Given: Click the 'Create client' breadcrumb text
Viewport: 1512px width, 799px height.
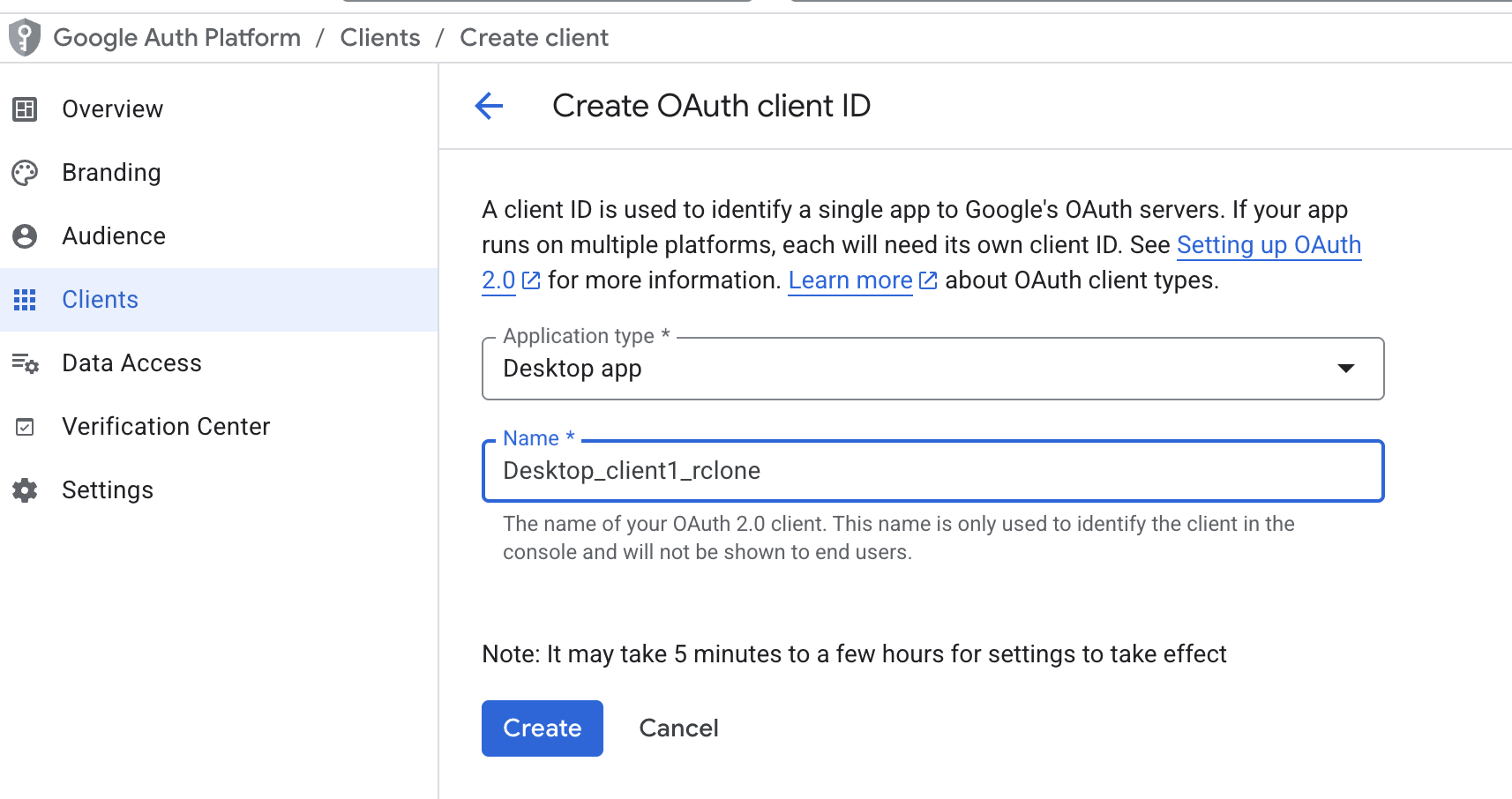Looking at the screenshot, I should (535, 38).
